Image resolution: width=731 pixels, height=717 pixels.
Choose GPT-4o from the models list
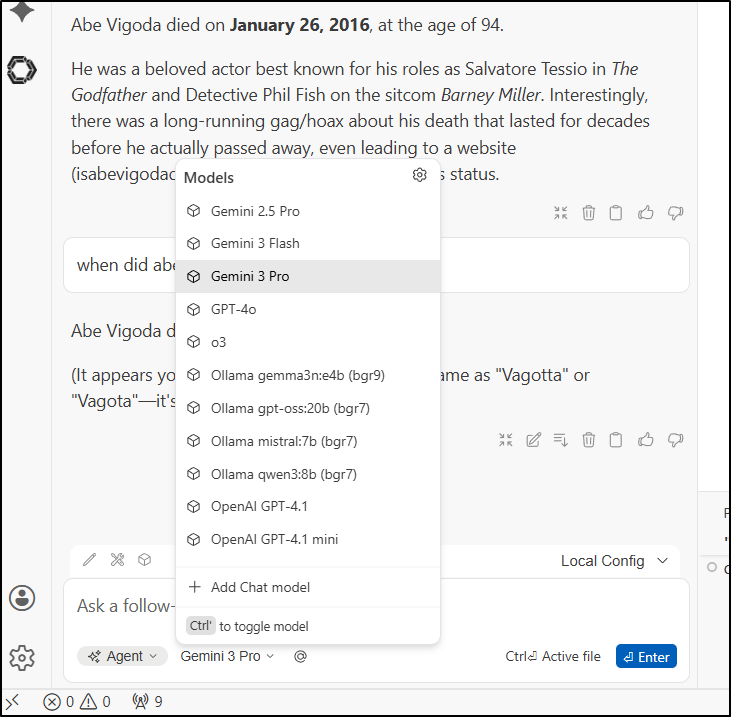(233, 309)
